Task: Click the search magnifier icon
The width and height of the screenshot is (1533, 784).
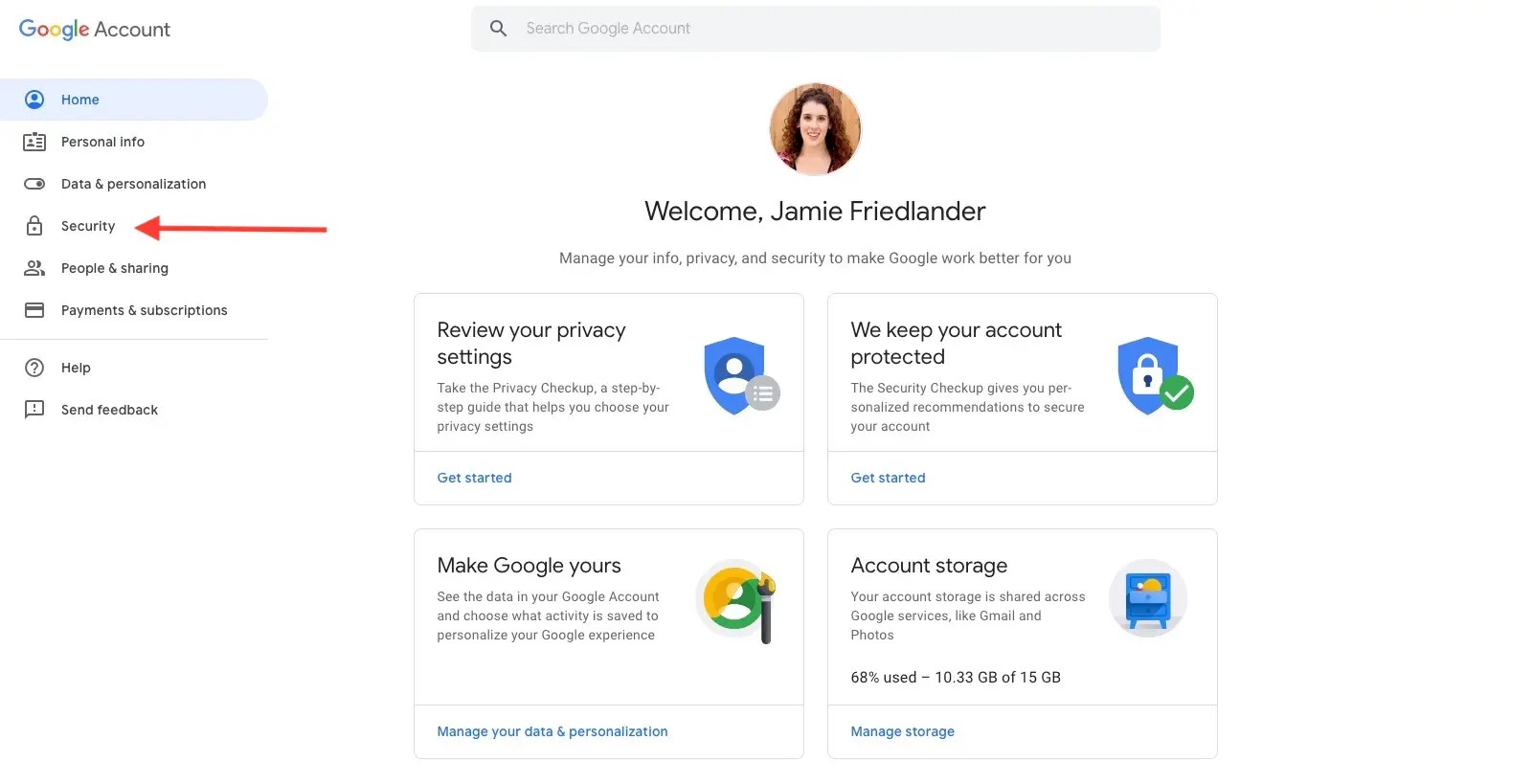Action: (498, 29)
